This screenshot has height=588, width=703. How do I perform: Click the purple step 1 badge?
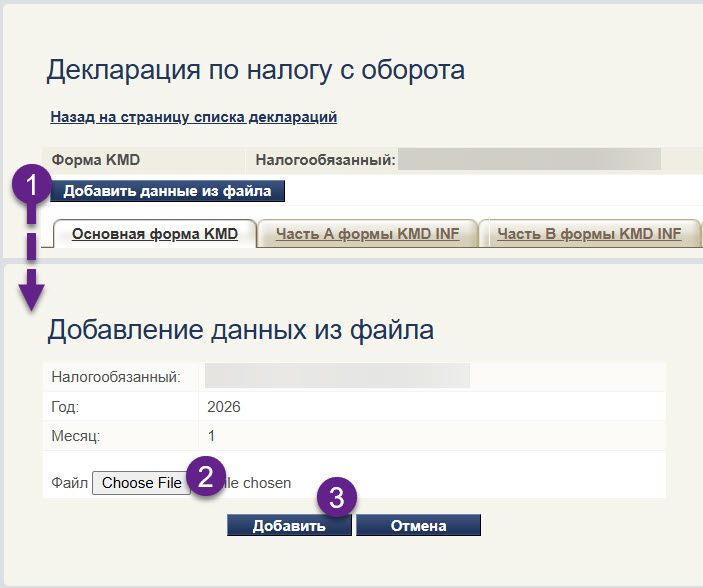[x=30, y=185]
